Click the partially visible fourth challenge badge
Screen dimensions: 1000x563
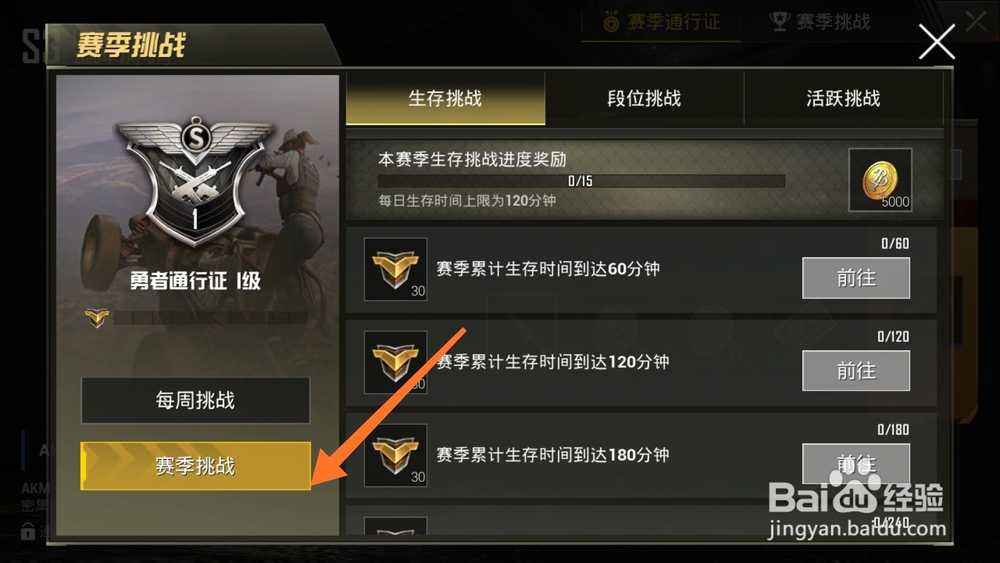click(x=395, y=526)
